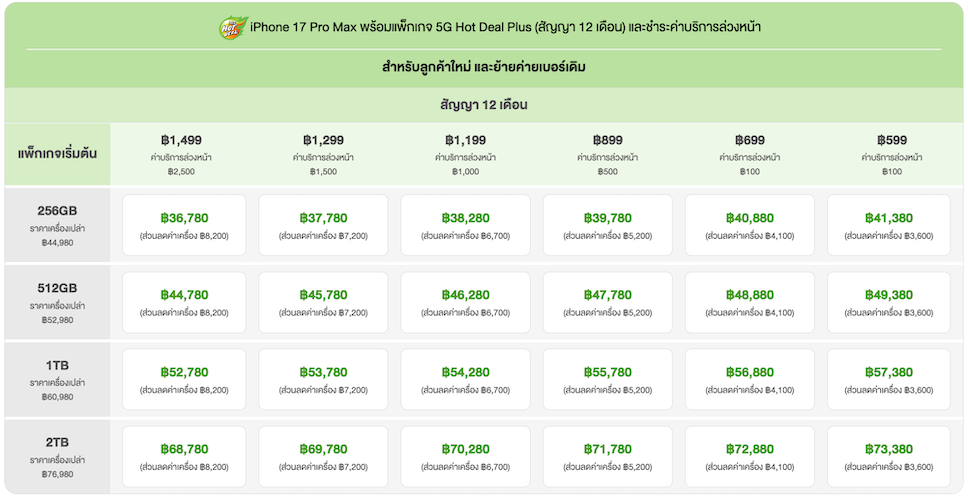Click the ฿2,500 advance fee value
968x498 pixels.
pyautogui.click(x=181, y=172)
